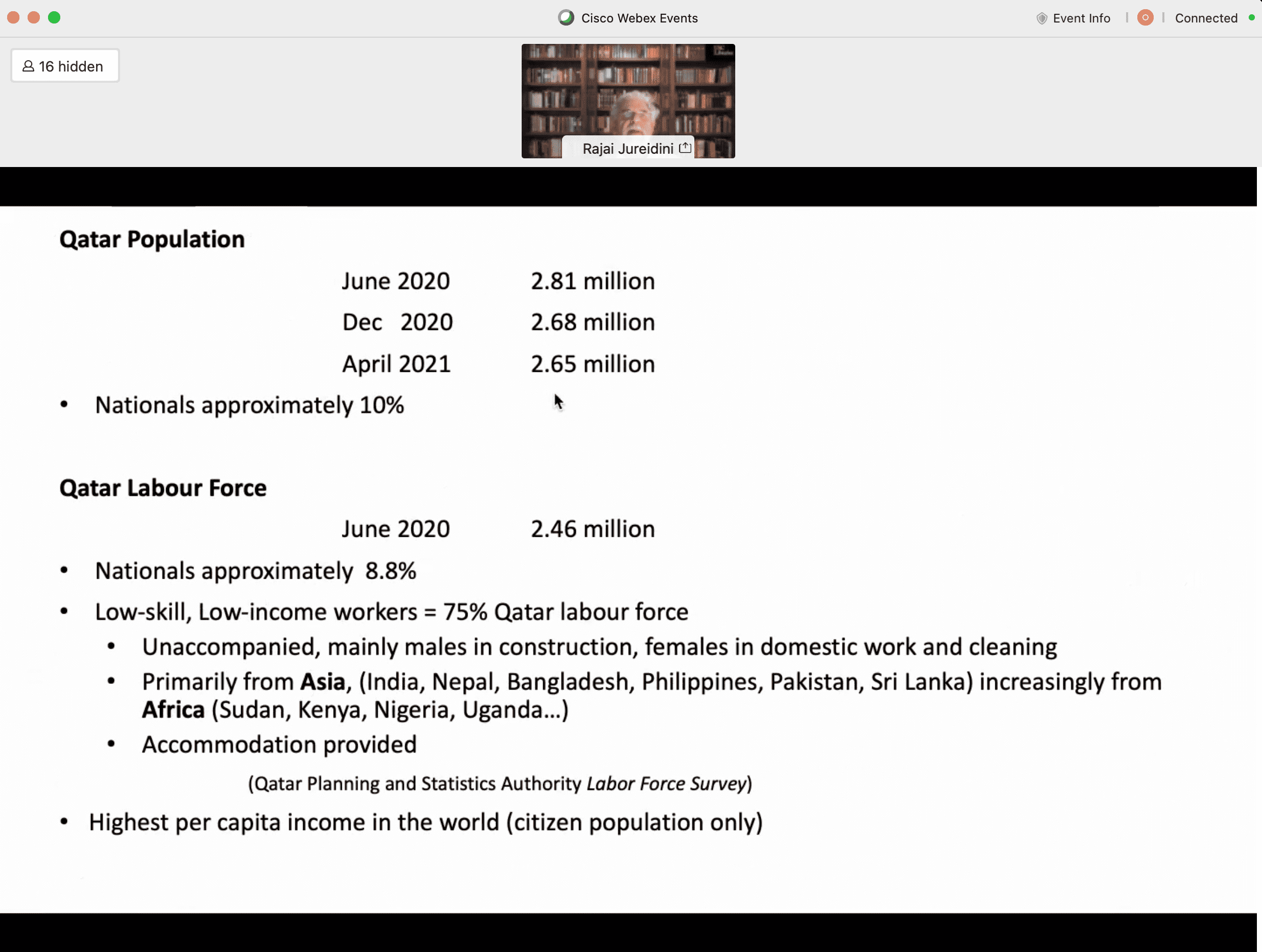Click the Qatar Population heading
This screenshot has width=1262, height=952.
click(152, 240)
